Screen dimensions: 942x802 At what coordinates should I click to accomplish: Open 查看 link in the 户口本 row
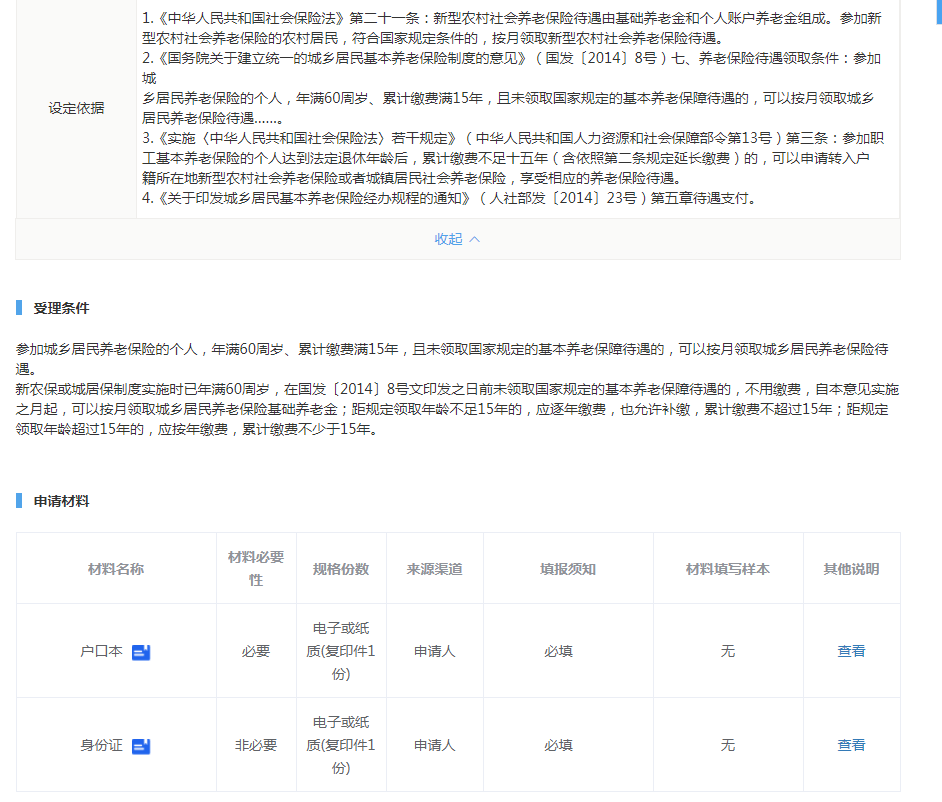(x=851, y=651)
